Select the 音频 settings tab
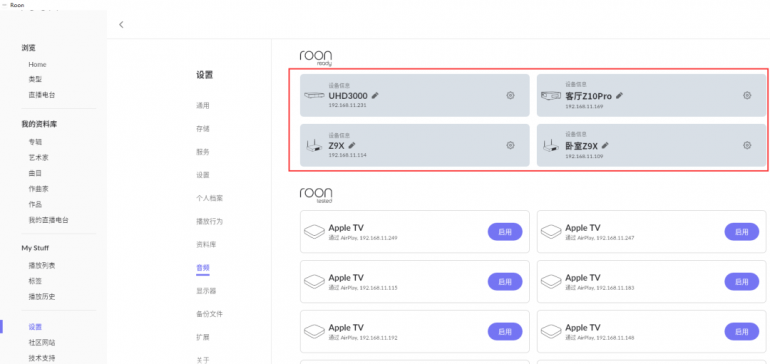Screen dimensions: 770x364 click(203, 268)
